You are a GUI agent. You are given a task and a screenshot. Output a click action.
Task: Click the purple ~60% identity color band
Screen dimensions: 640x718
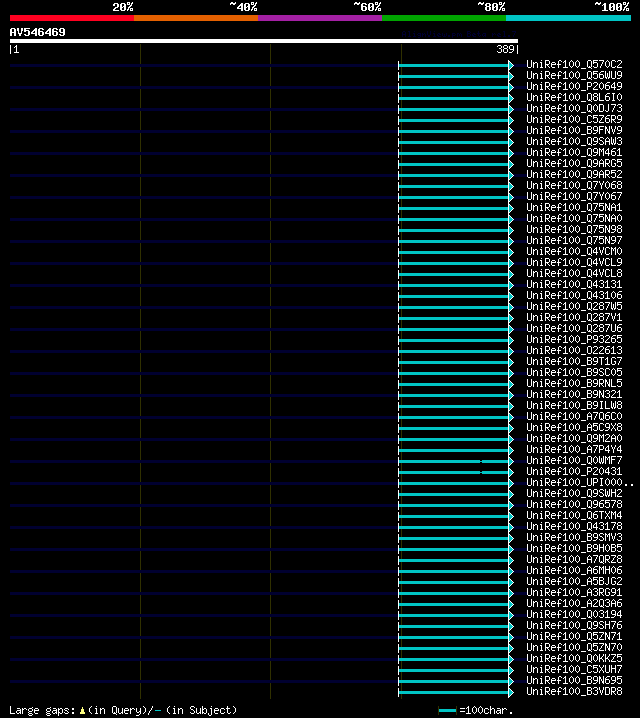point(320,18)
